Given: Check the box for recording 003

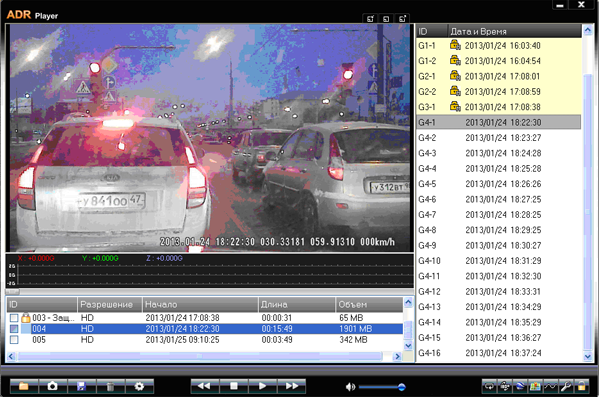Looking at the screenshot, I should click(14, 318).
